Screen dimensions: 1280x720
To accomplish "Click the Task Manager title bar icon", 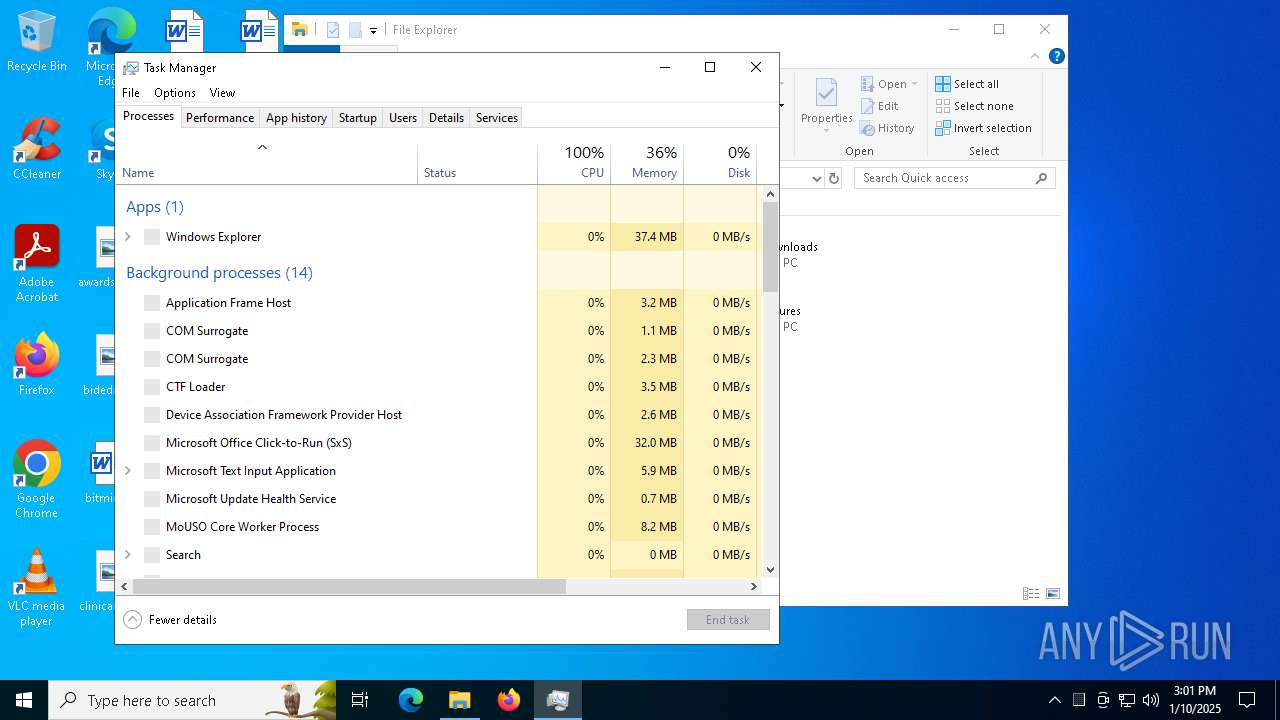I will 131,68.
